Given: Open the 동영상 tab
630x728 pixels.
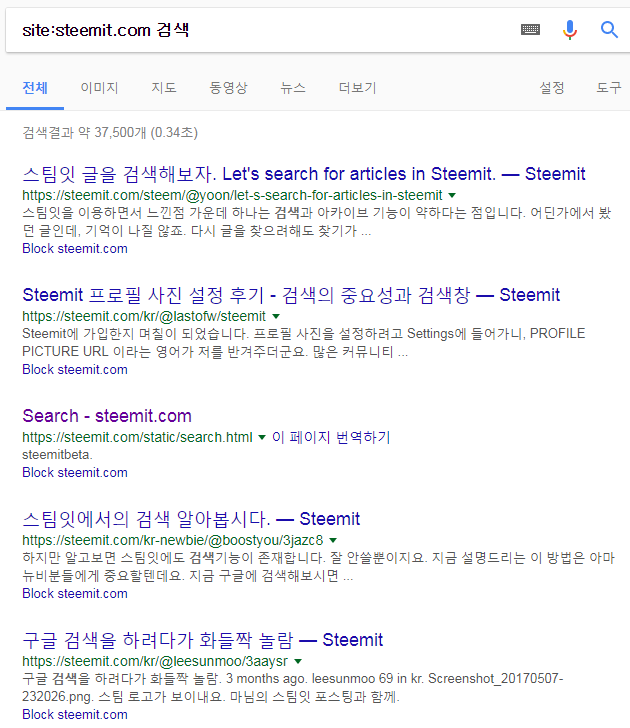Looking at the screenshot, I should 228,88.
